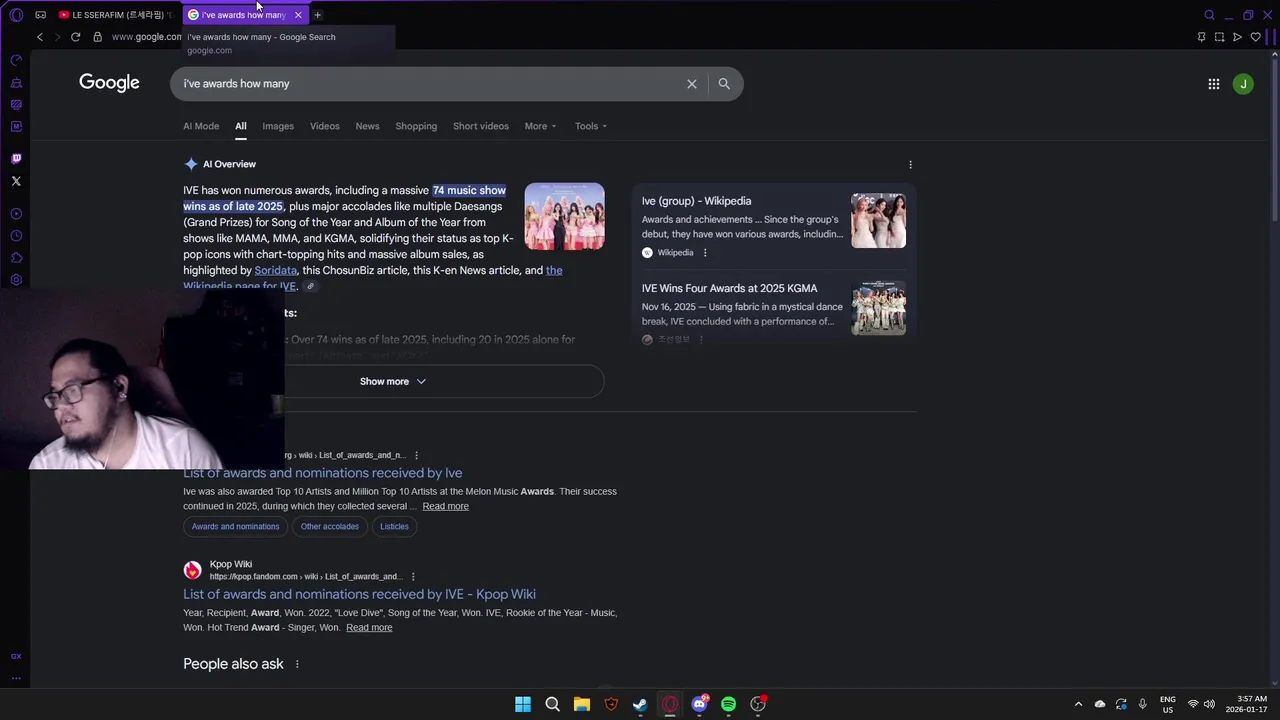
Task: Click the Google logo
Action: [x=109, y=83]
